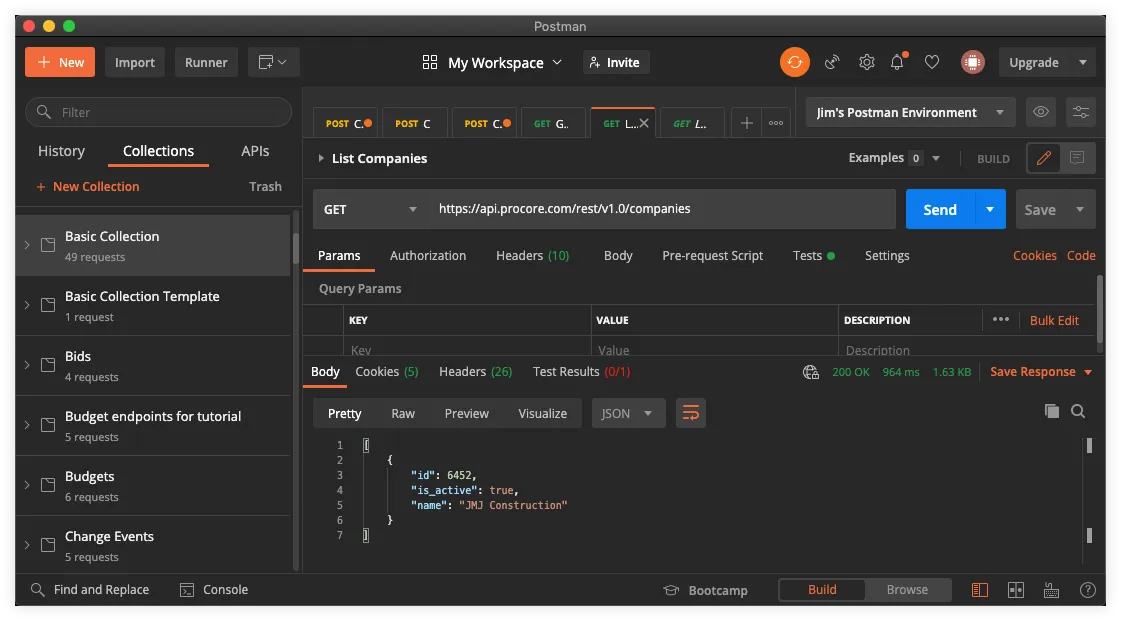Switch to Browse mode
Screen dimensions: 1121x621
(907, 590)
